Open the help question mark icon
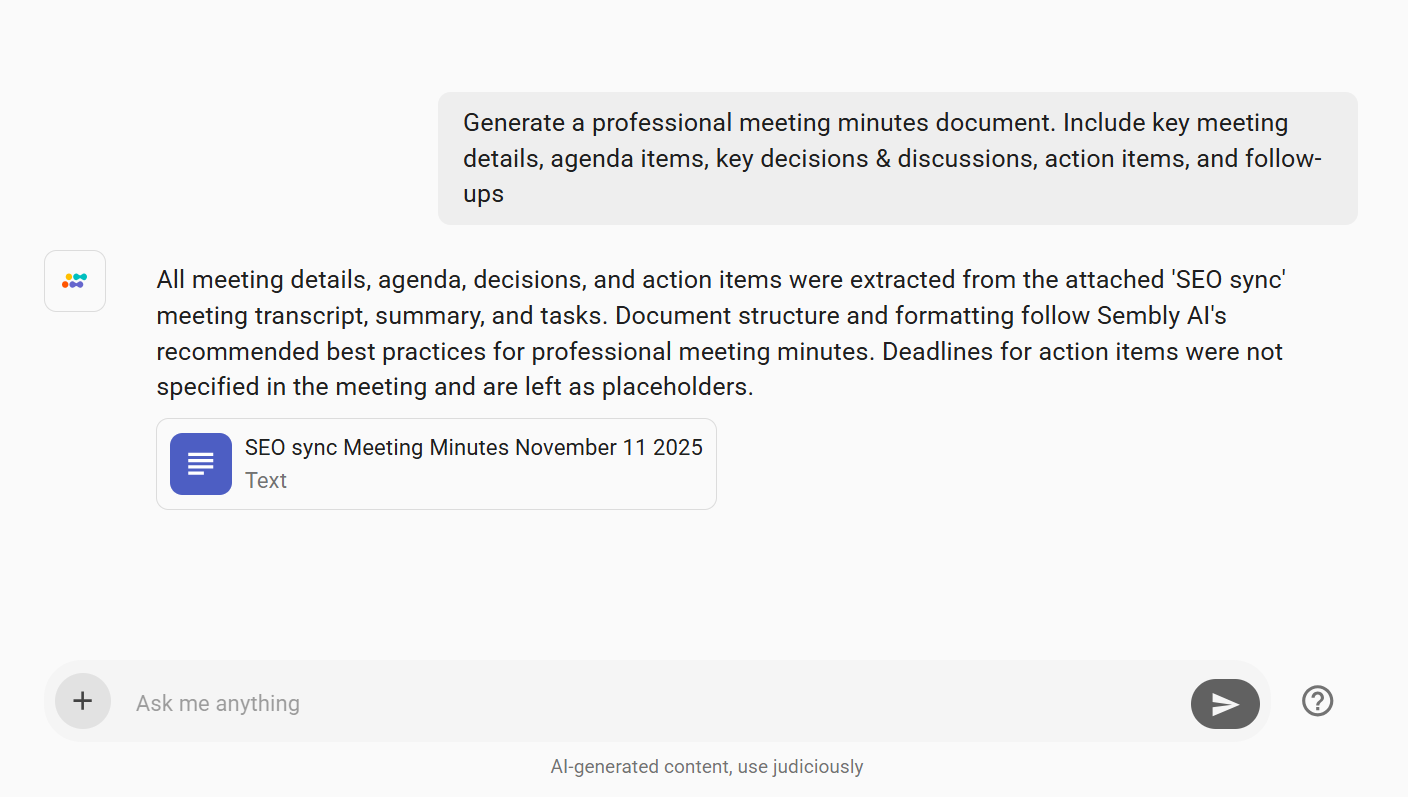The image size is (1408, 797). point(1317,701)
